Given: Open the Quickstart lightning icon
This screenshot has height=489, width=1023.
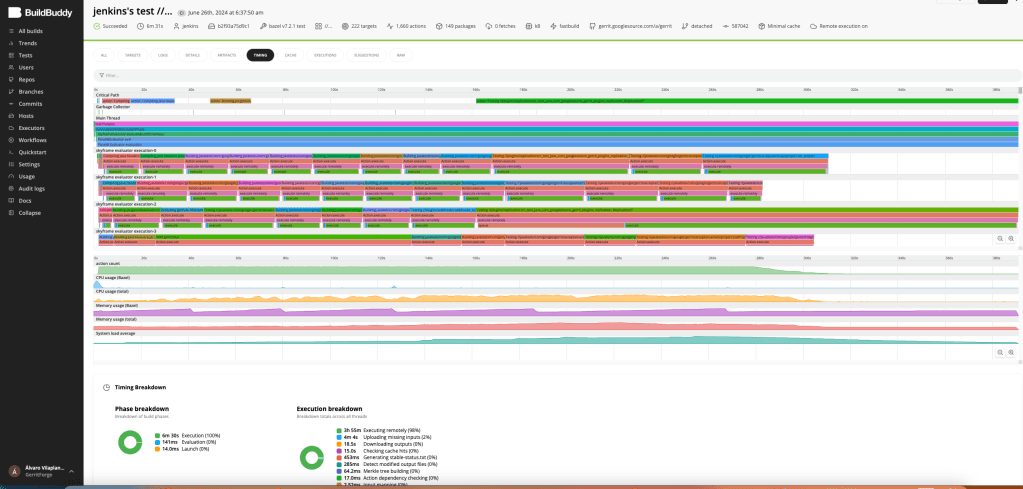Looking at the screenshot, I should click(10, 152).
